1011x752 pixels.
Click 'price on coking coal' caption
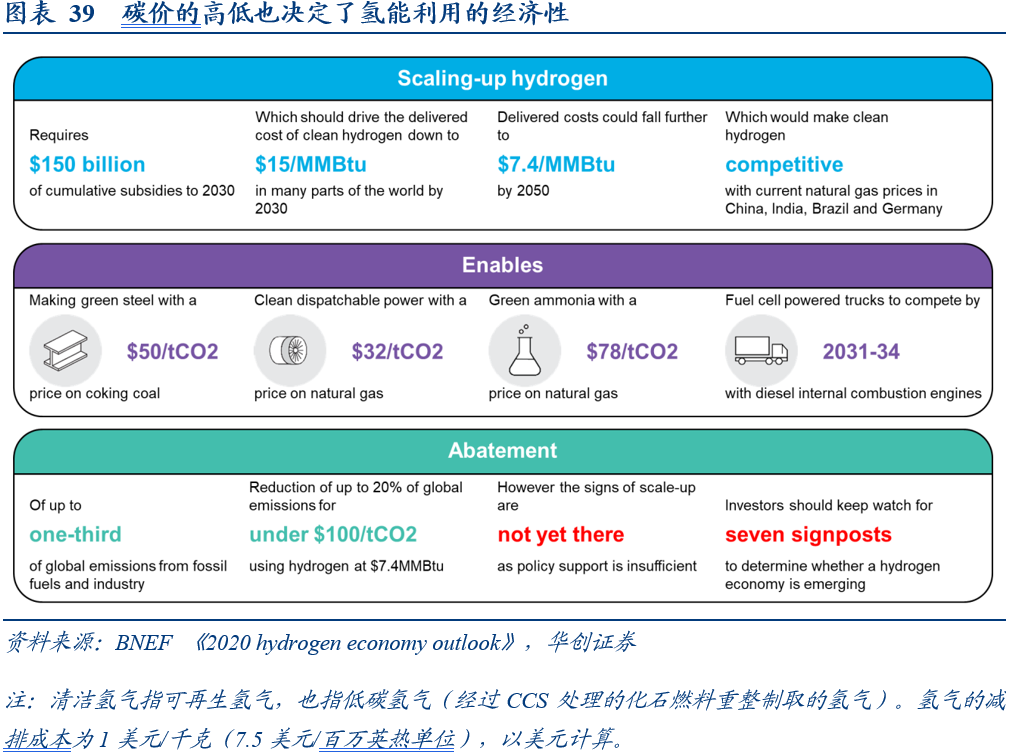(x=95, y=393)
